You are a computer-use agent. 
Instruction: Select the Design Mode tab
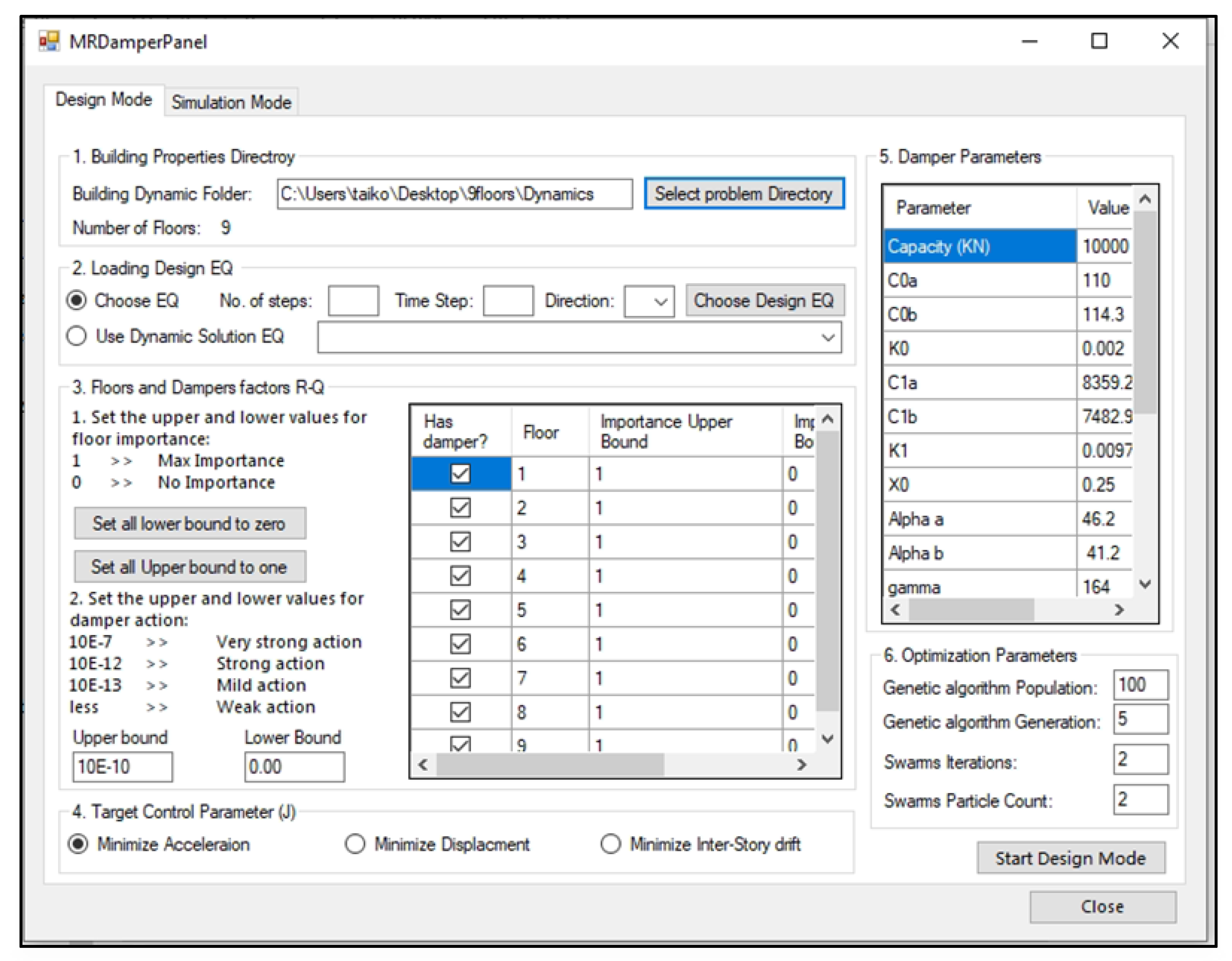[104, 99]
